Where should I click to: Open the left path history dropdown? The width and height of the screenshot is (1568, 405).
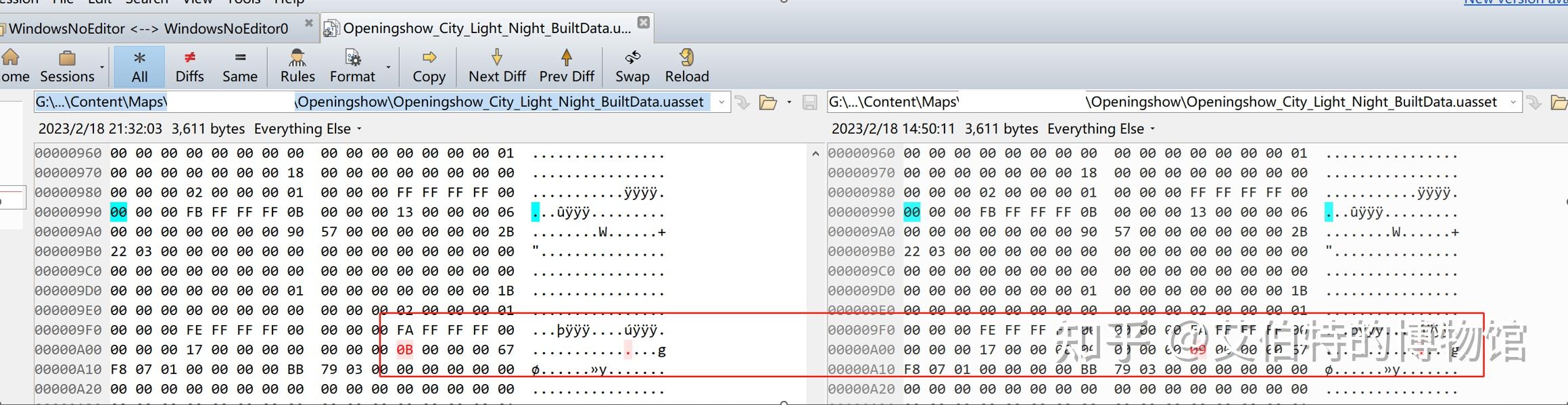(x=721, y=103)
